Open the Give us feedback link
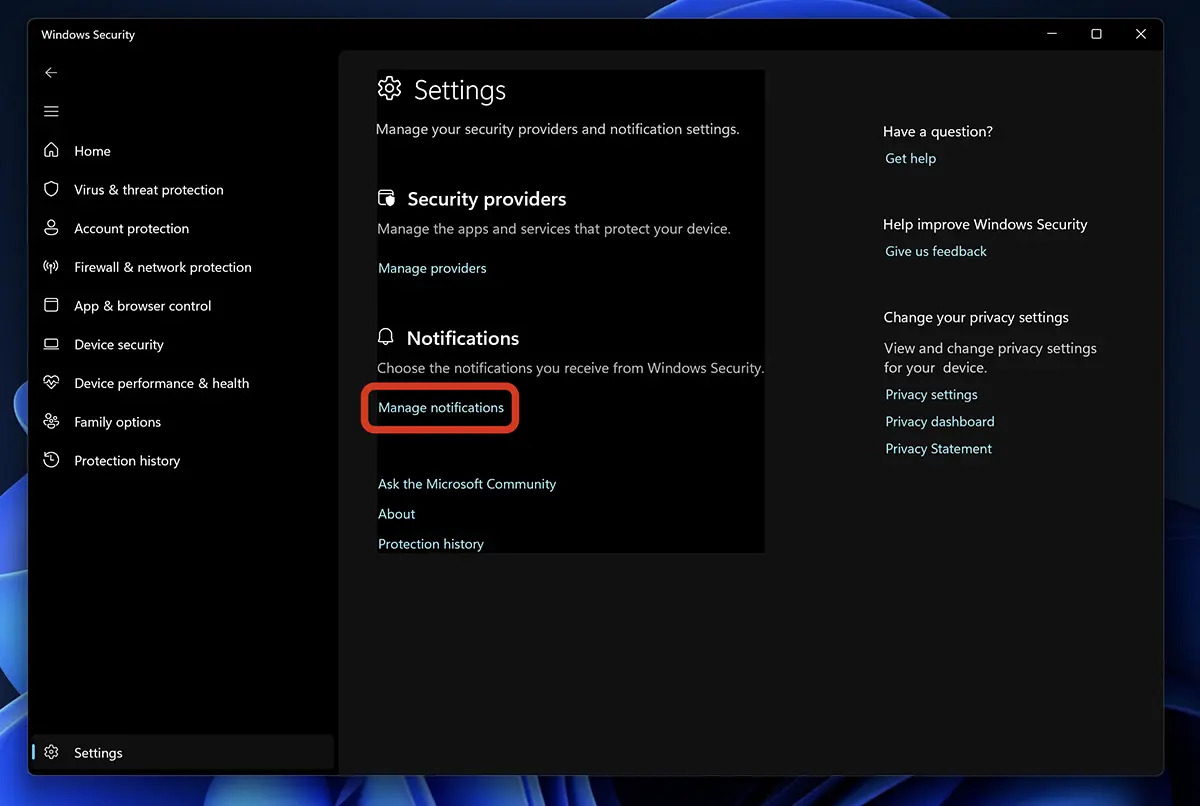Screen dimensions: 1200x806 [936, 251]
